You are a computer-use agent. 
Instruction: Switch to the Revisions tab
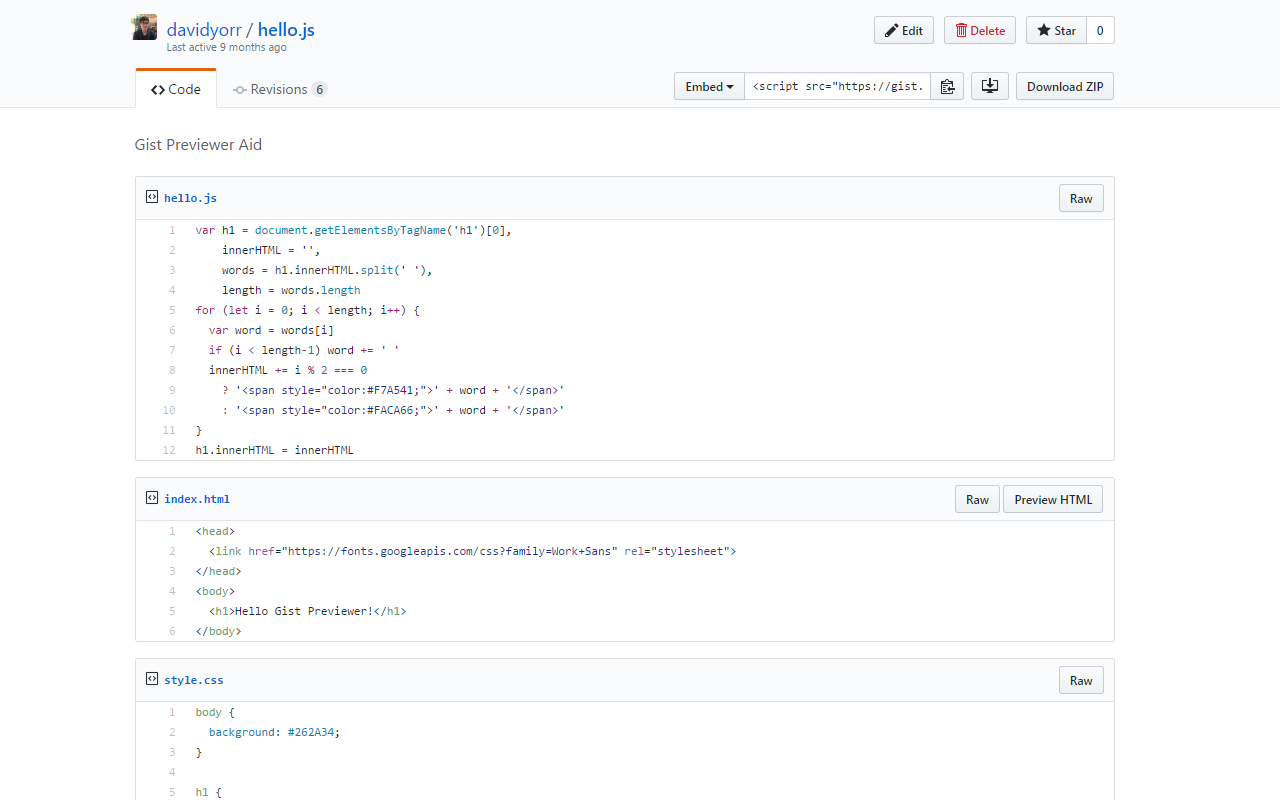coord(279,90)
